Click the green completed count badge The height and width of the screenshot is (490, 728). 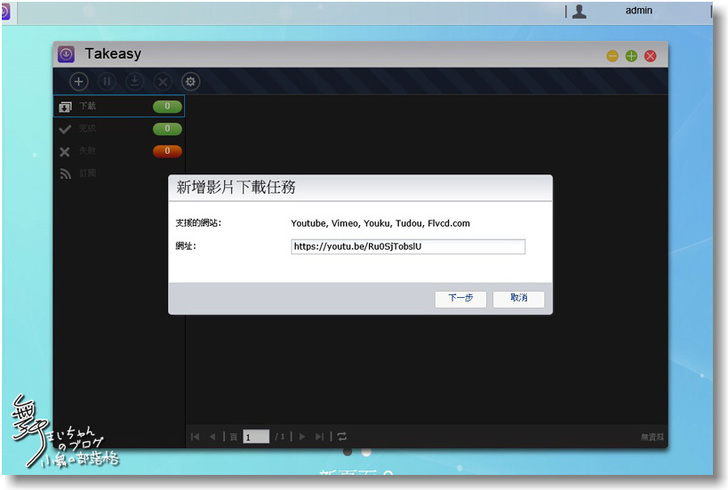coord(167,129)
